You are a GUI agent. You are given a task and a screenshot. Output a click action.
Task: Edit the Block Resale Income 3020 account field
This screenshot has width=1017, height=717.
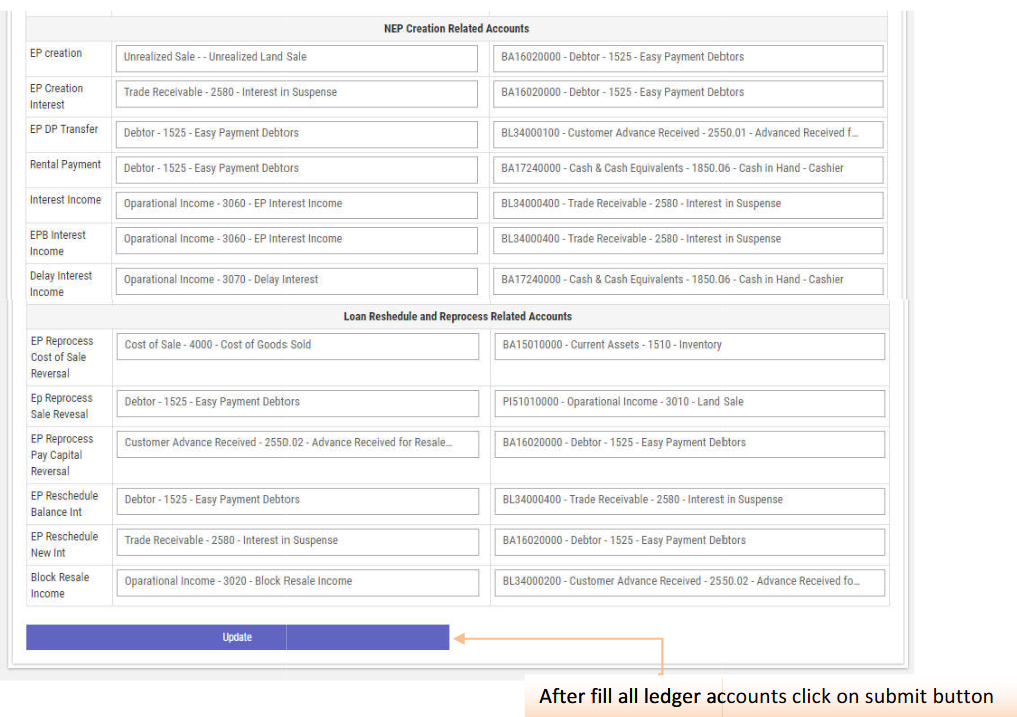coord(296,582)
